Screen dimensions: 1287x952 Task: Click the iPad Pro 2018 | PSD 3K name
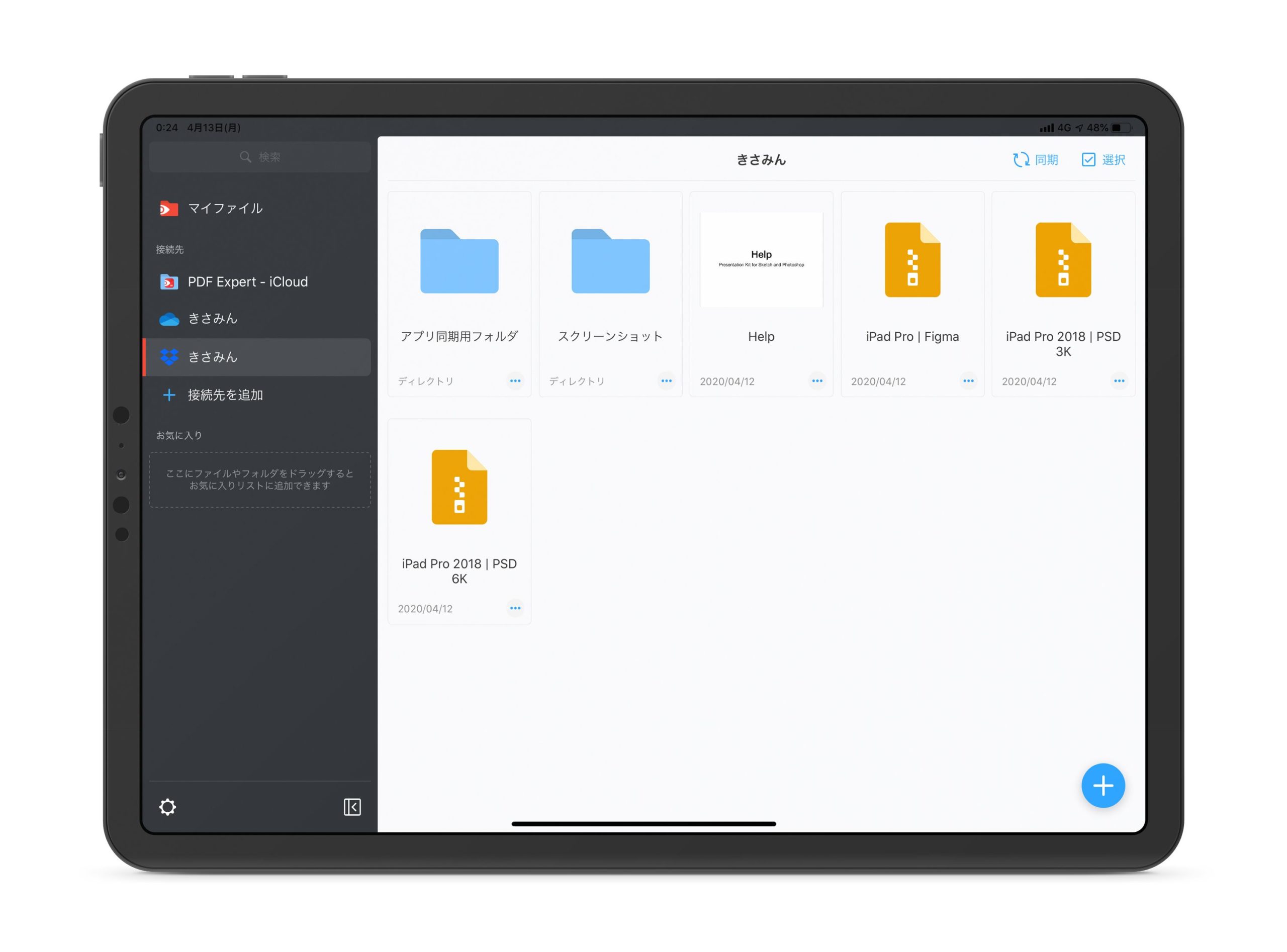(1063, 344)
